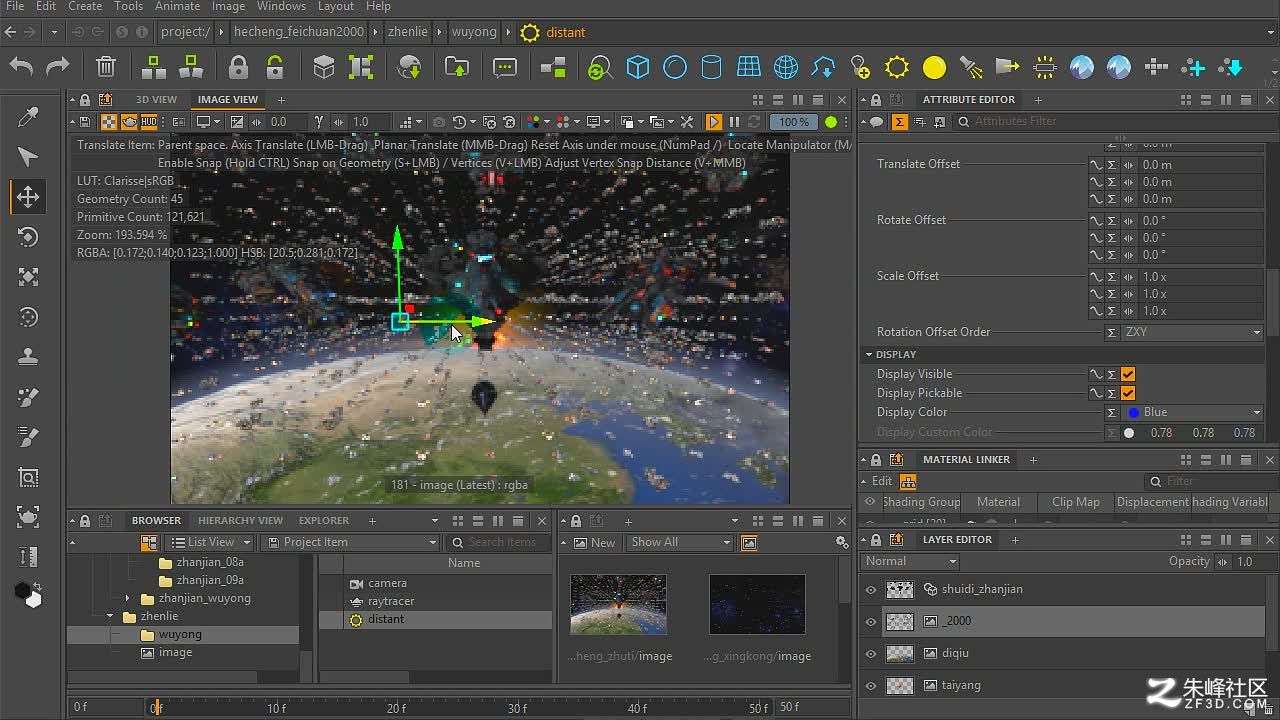Activate the Scale tool in sidebar
Viewport: 1280px width, 720px height.
(x=28, y=277)
